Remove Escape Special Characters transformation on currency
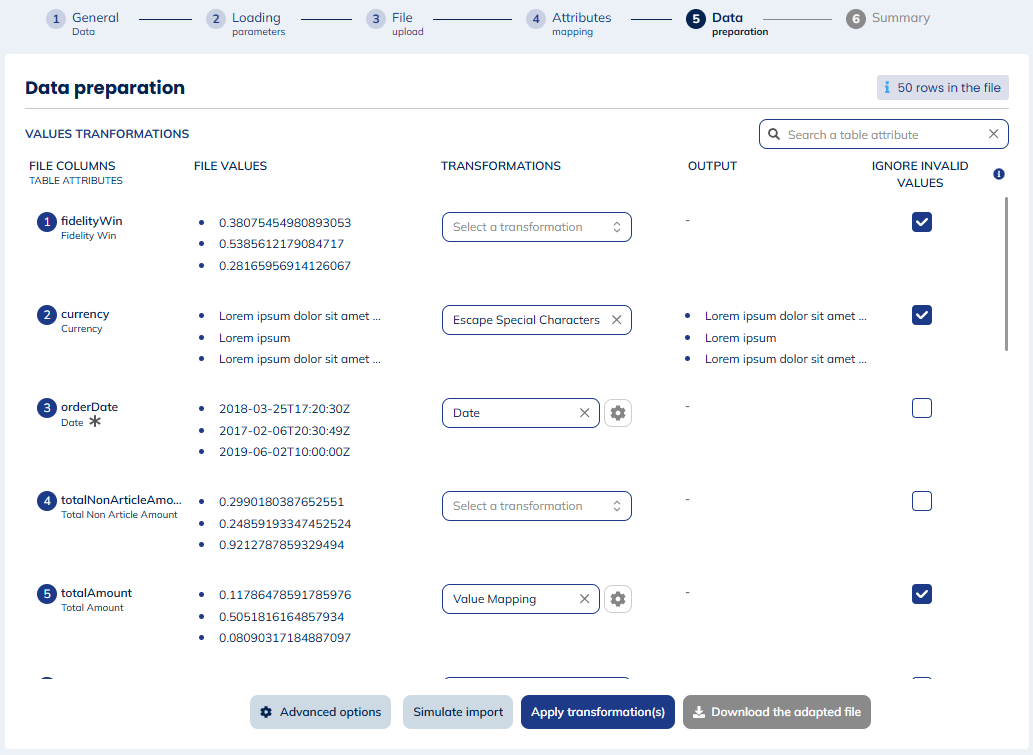 click(x=616, y=320)
